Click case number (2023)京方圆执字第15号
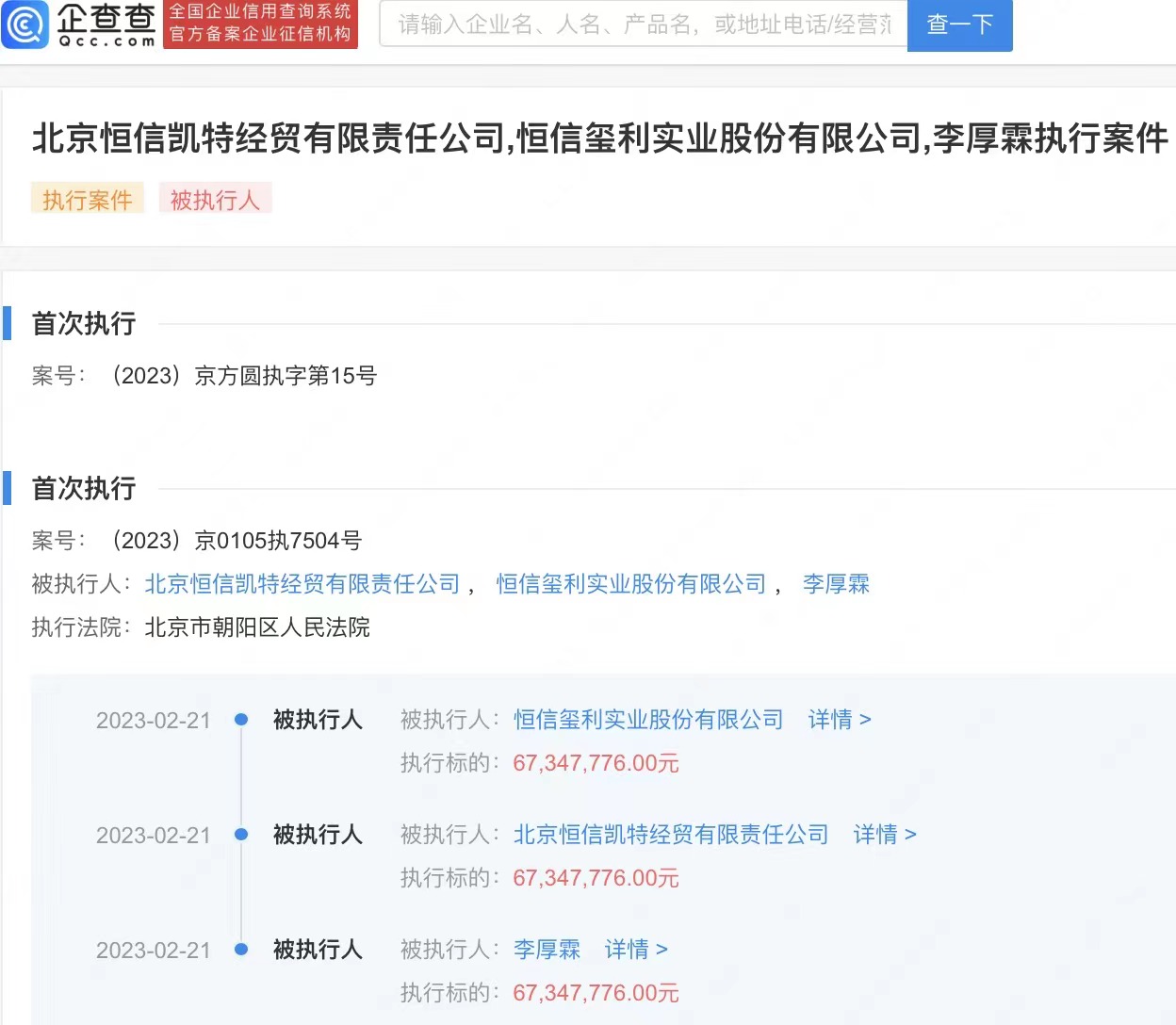Viewport: 1176px width, 1025px height. tap(244, 376)
